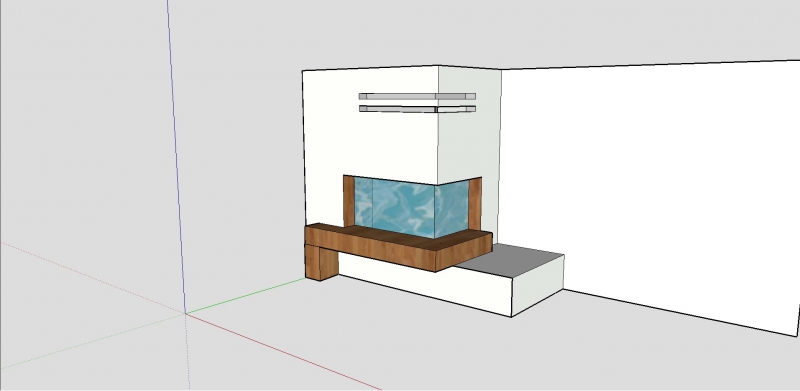
Task: Click the dotted green axis line
Action: pos(92,340)
